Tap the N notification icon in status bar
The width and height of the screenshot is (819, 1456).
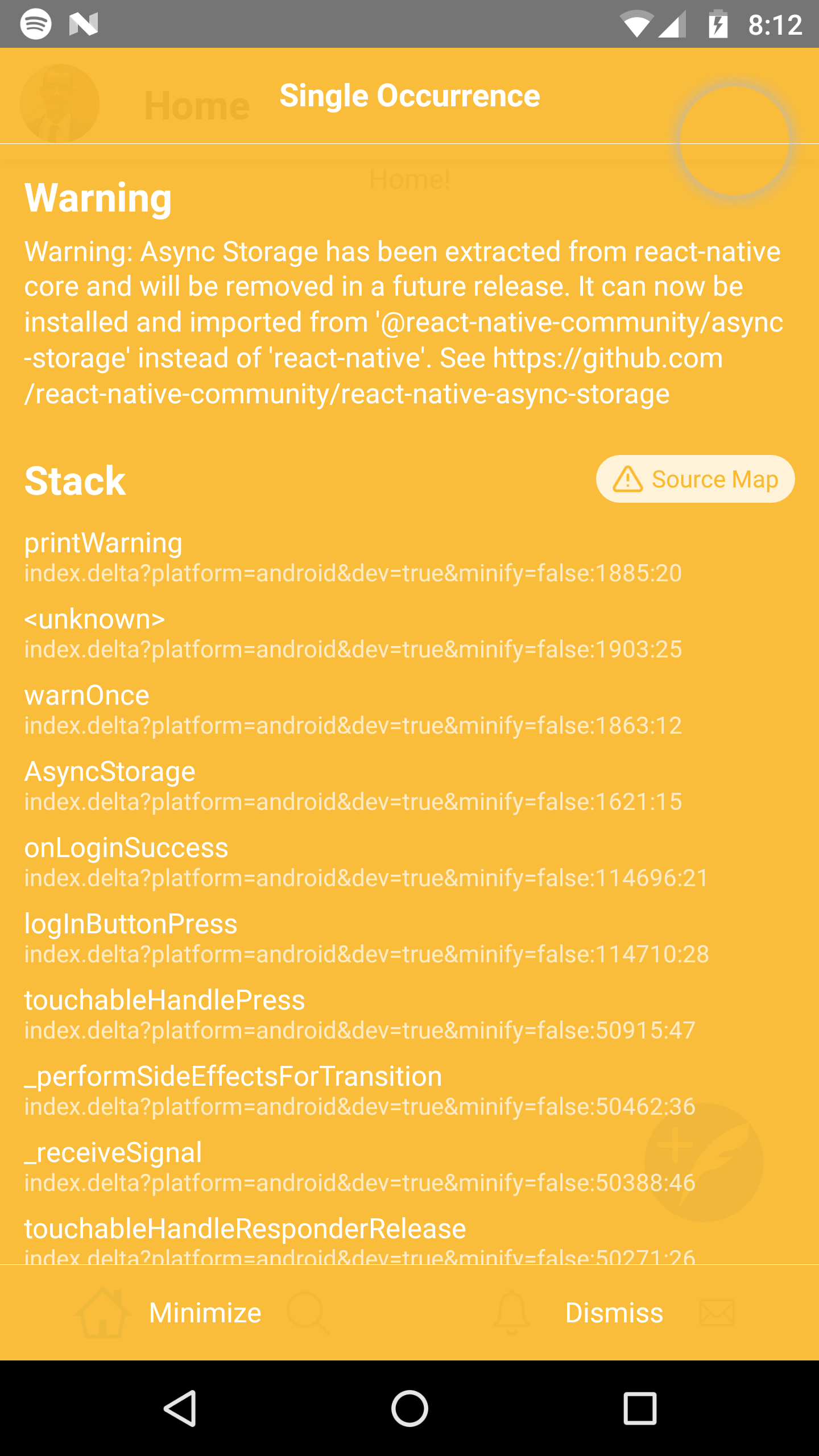click(84, 24)
